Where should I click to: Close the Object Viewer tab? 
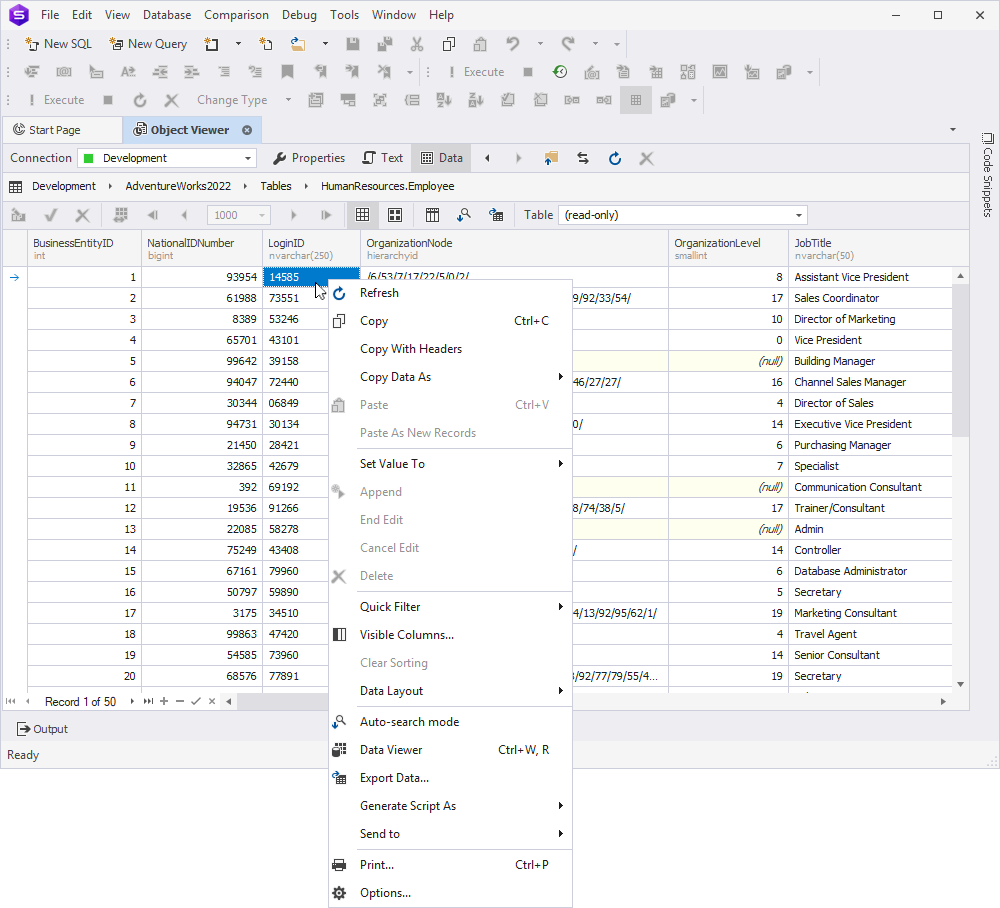click(x=247, y=130)
